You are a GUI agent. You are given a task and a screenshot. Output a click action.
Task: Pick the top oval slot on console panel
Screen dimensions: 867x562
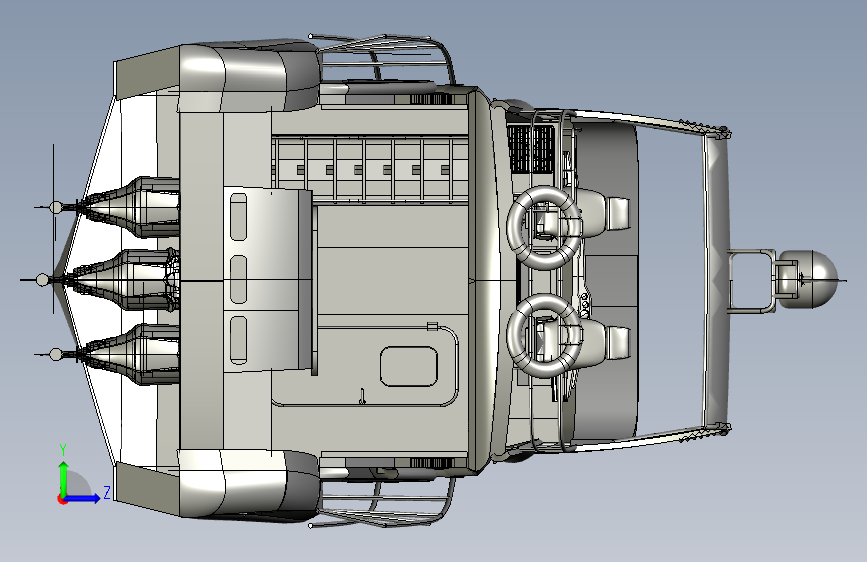(238, 217)
